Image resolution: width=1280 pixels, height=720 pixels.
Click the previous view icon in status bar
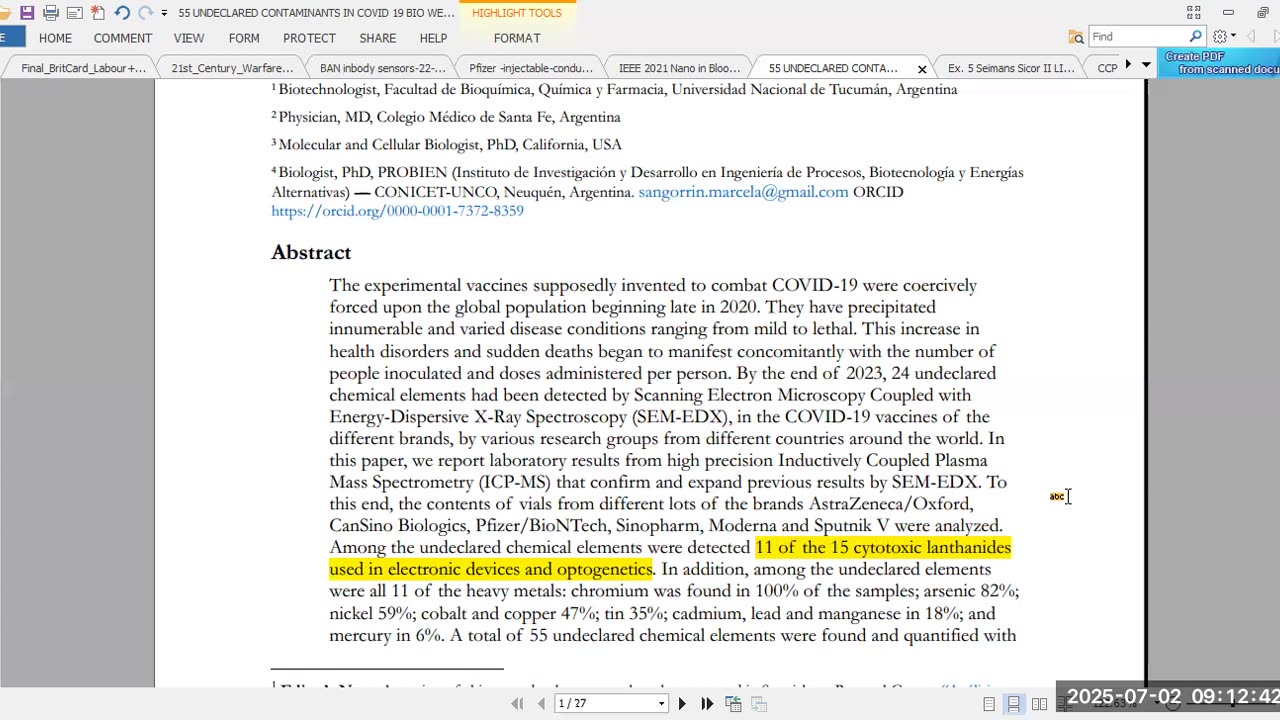[733, 704]
